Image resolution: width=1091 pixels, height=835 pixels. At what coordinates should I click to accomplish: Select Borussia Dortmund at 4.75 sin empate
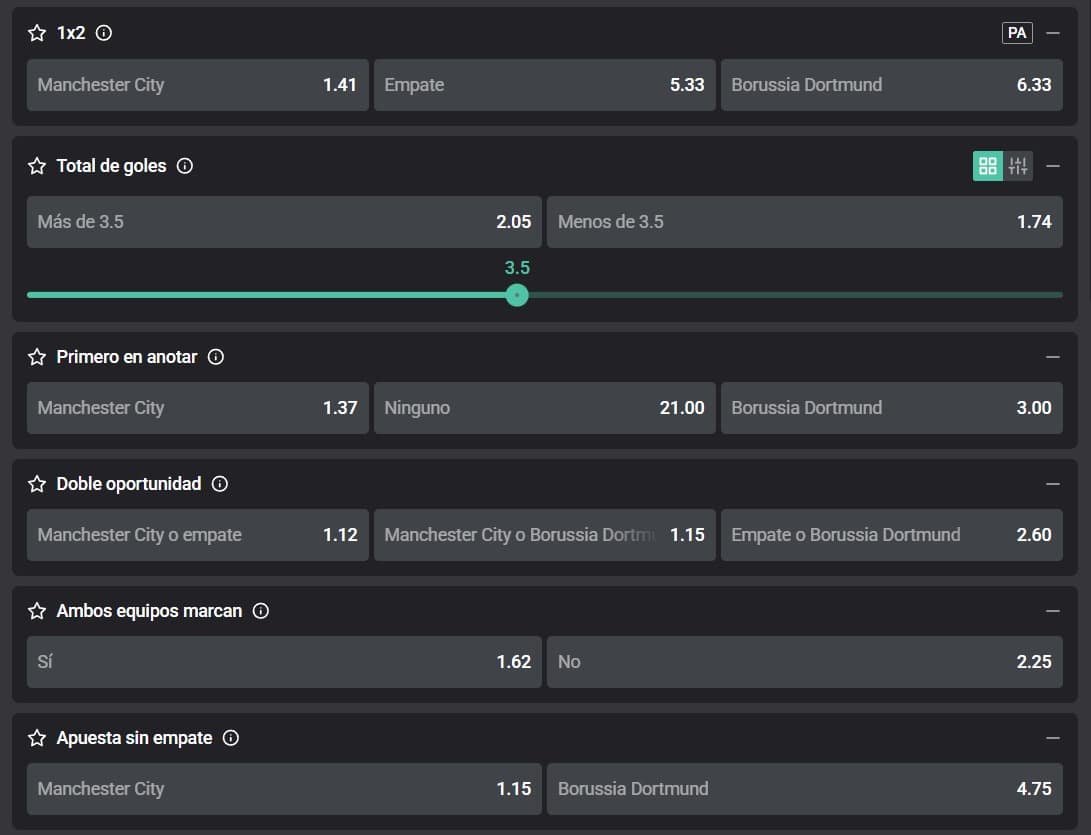804,789
